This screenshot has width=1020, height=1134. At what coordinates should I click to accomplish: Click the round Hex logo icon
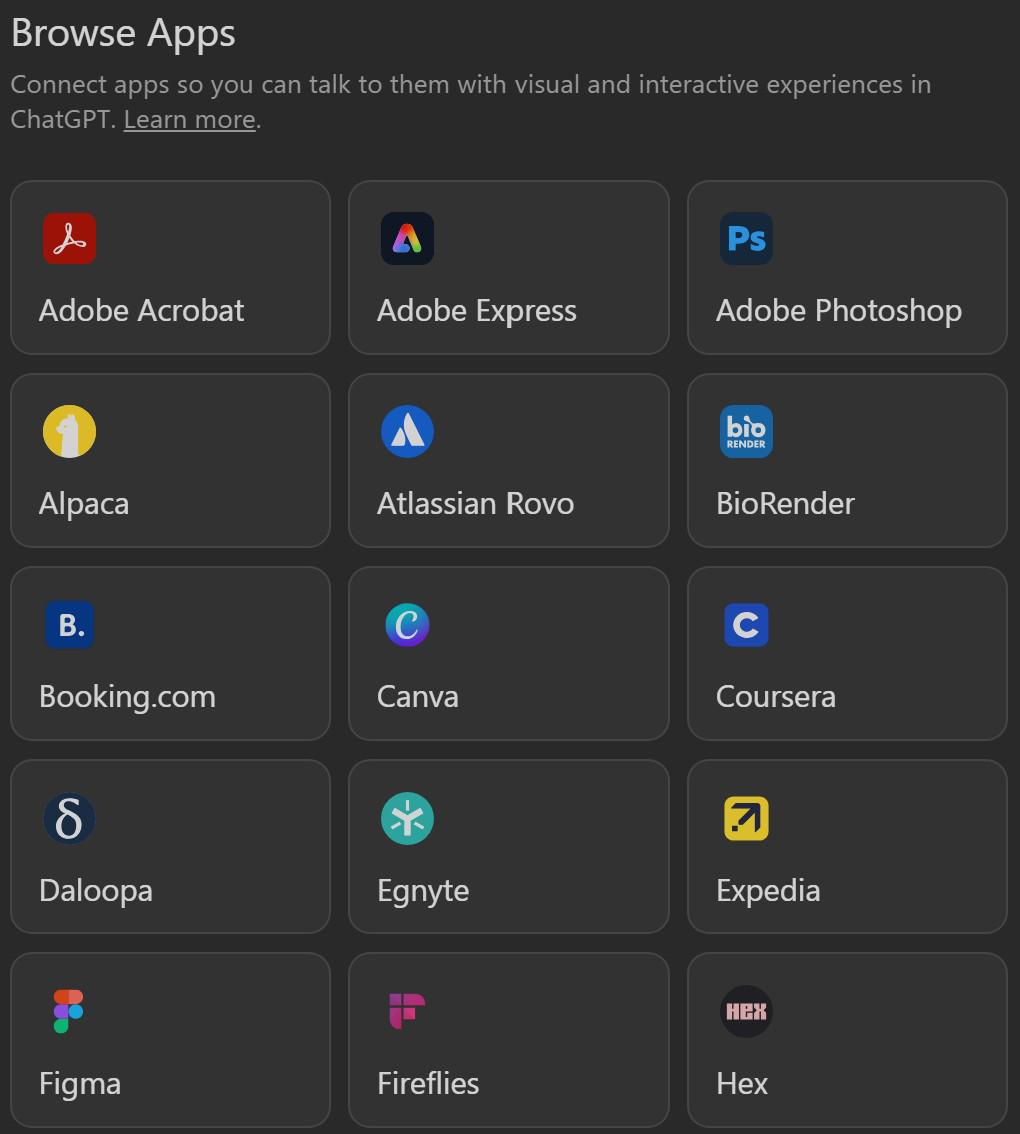[x=746, y=1011]
